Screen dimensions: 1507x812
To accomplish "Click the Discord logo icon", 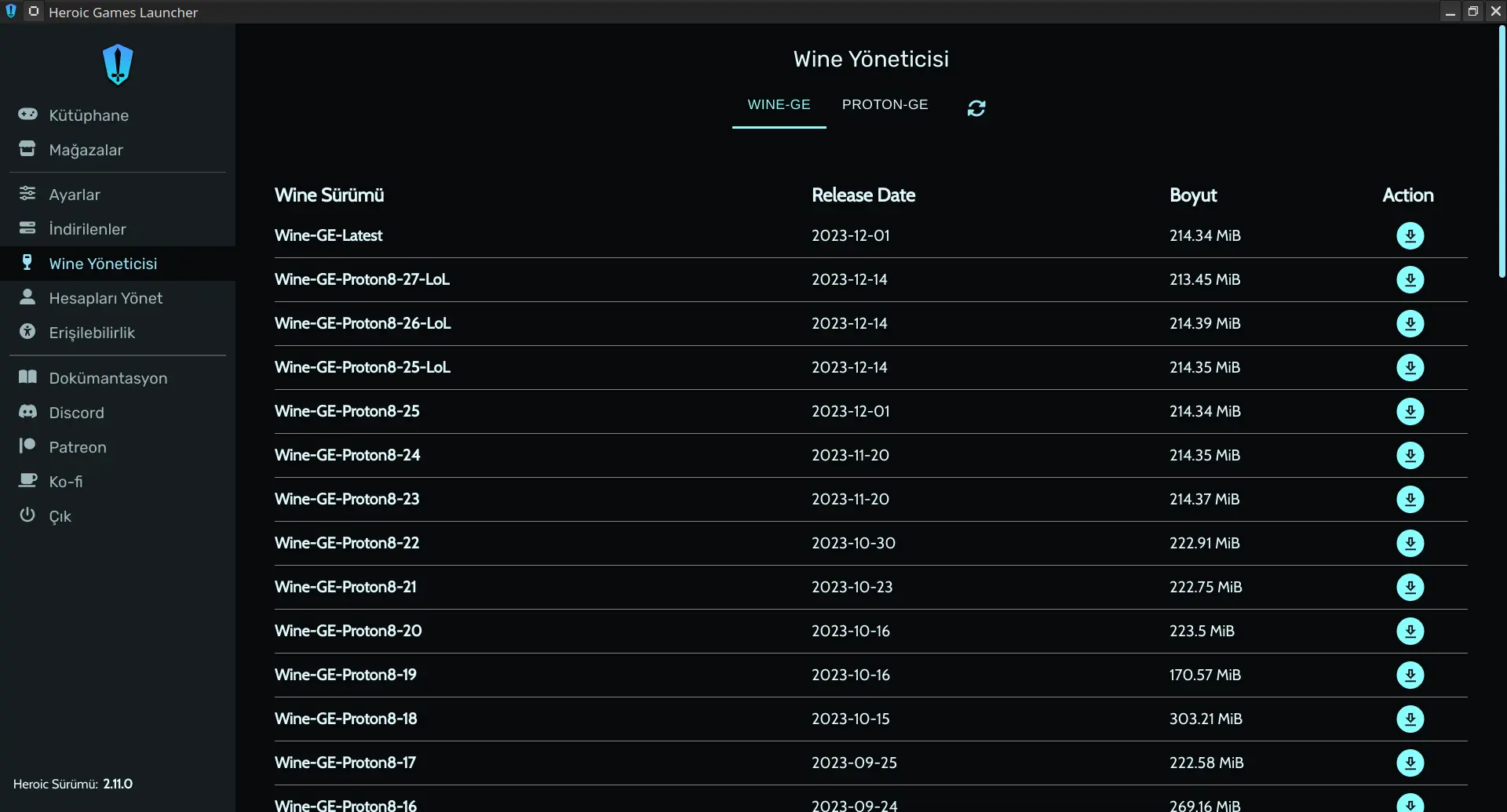I will tap(27, 411).
